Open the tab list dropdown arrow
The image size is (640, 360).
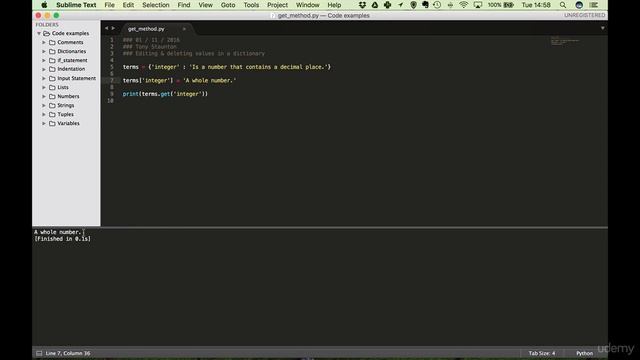[602, 28]
